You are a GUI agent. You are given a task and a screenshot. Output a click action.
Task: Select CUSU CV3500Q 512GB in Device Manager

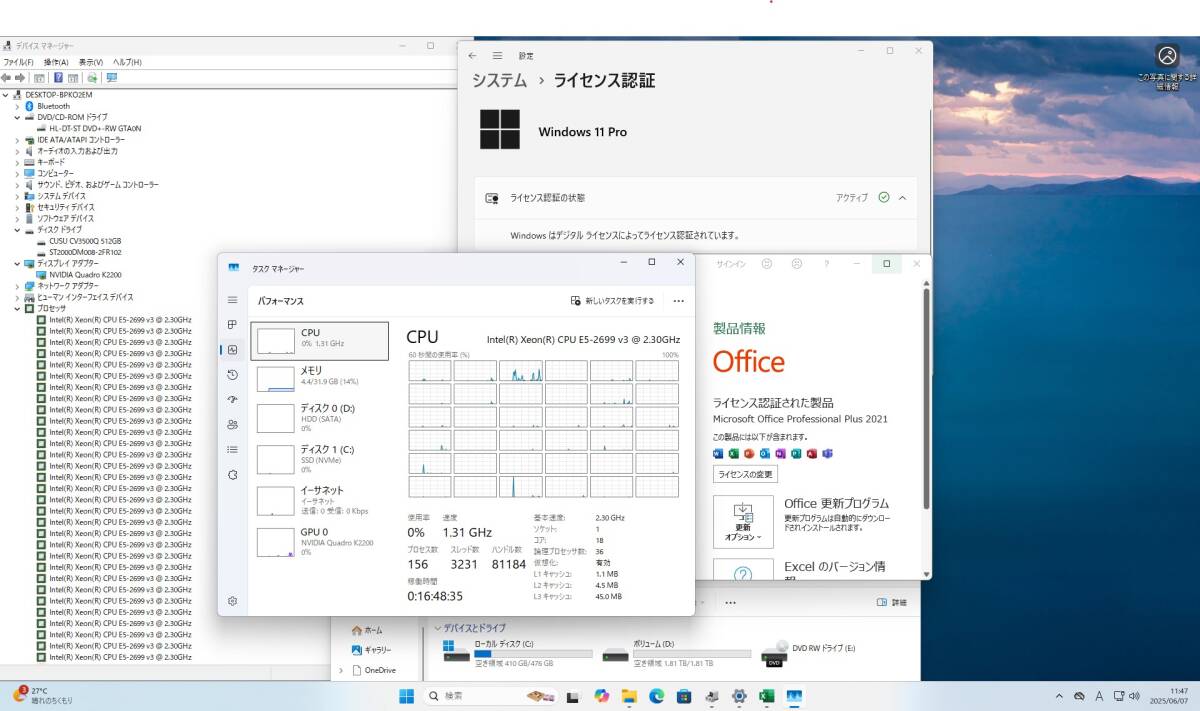click(85, 241)
